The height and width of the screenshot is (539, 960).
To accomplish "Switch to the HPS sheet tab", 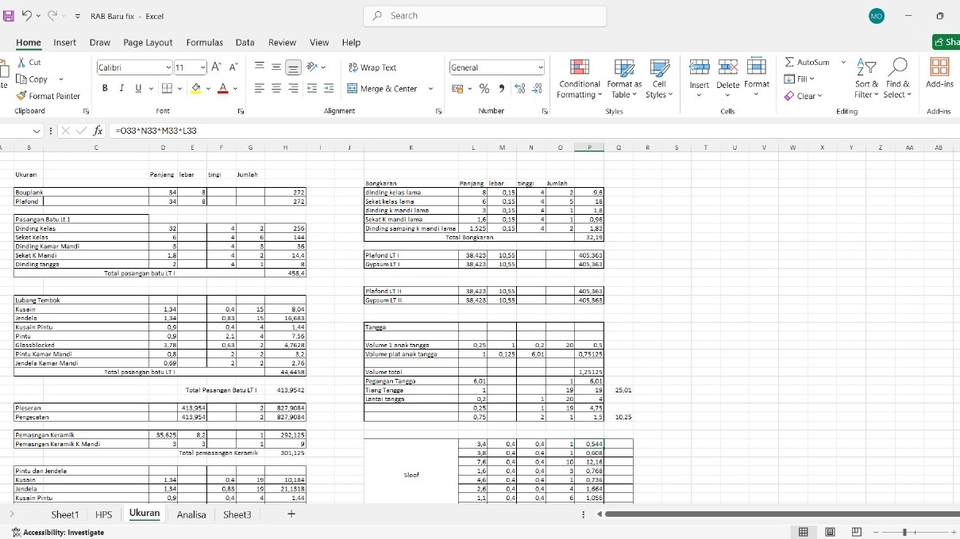I will pyautogui.click(x=103, y=514).
